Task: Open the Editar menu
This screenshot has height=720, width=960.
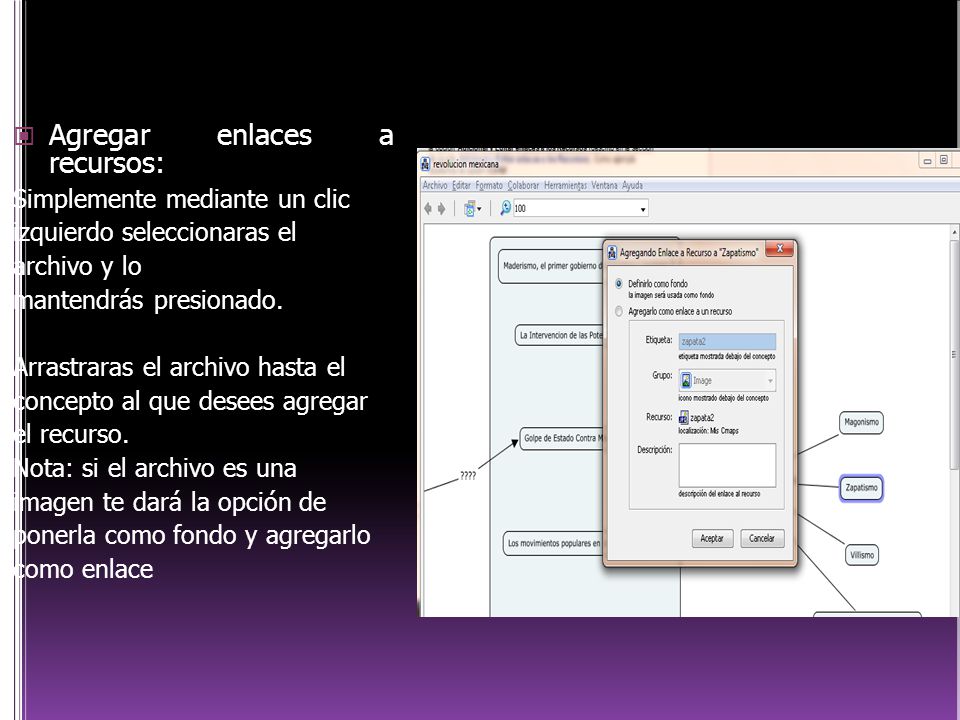Action: pyautogui.click(x=462, y=186)
